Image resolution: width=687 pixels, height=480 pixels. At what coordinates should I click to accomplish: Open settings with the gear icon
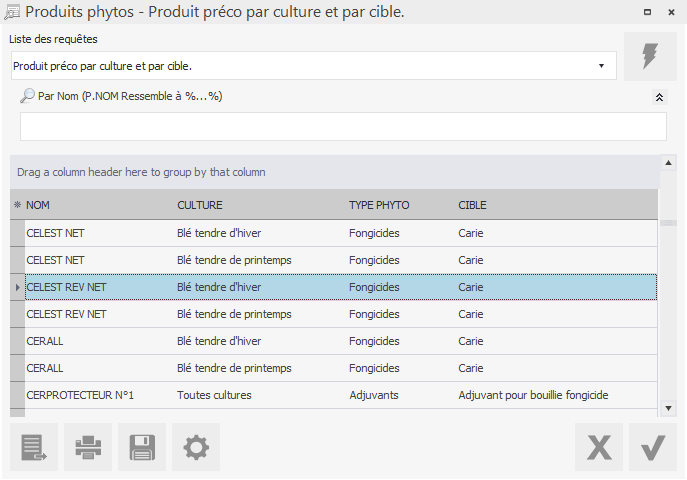point(196,447)
